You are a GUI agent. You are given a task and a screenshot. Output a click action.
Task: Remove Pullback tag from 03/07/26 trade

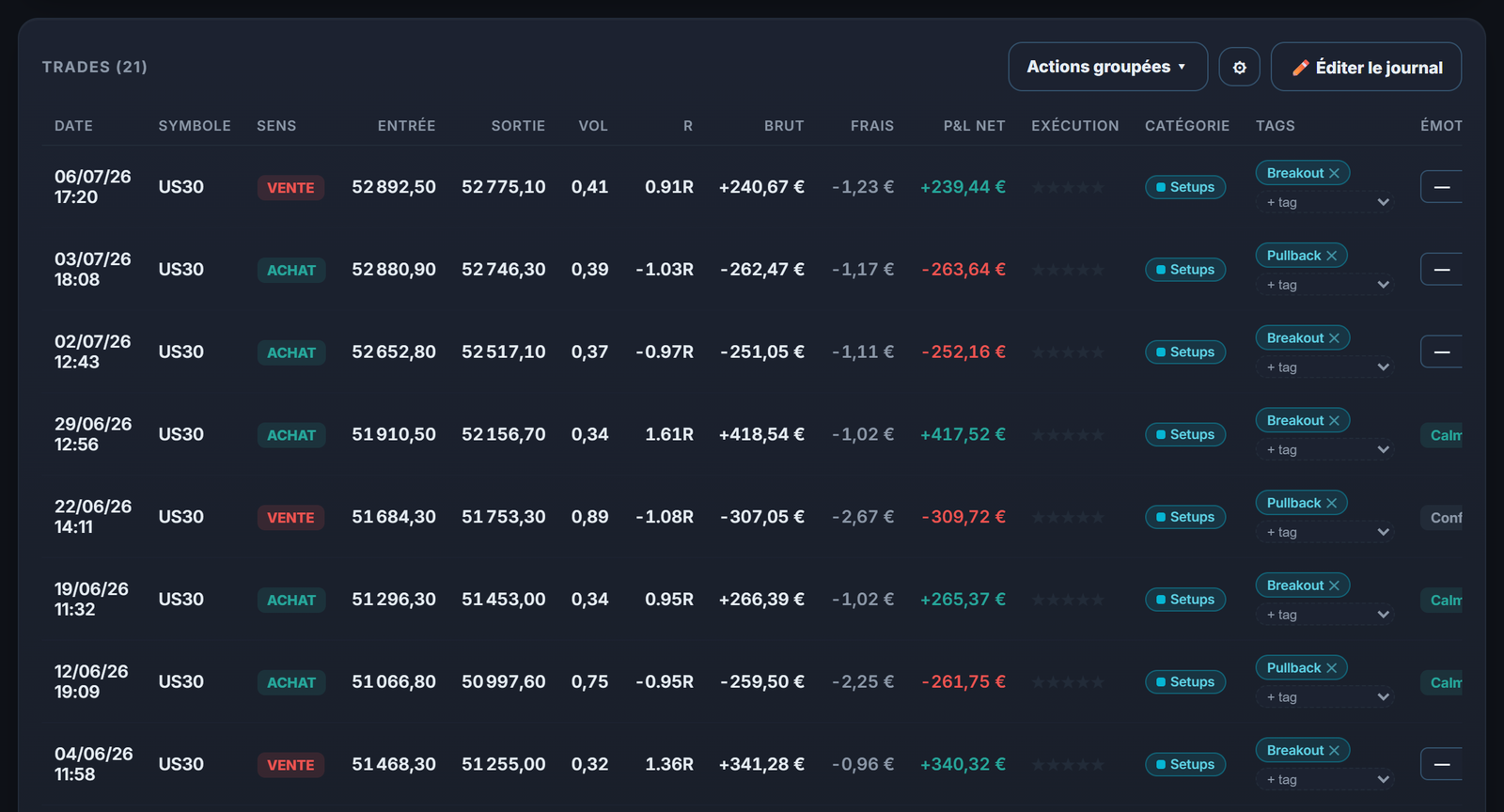[x=1331, y=256]
